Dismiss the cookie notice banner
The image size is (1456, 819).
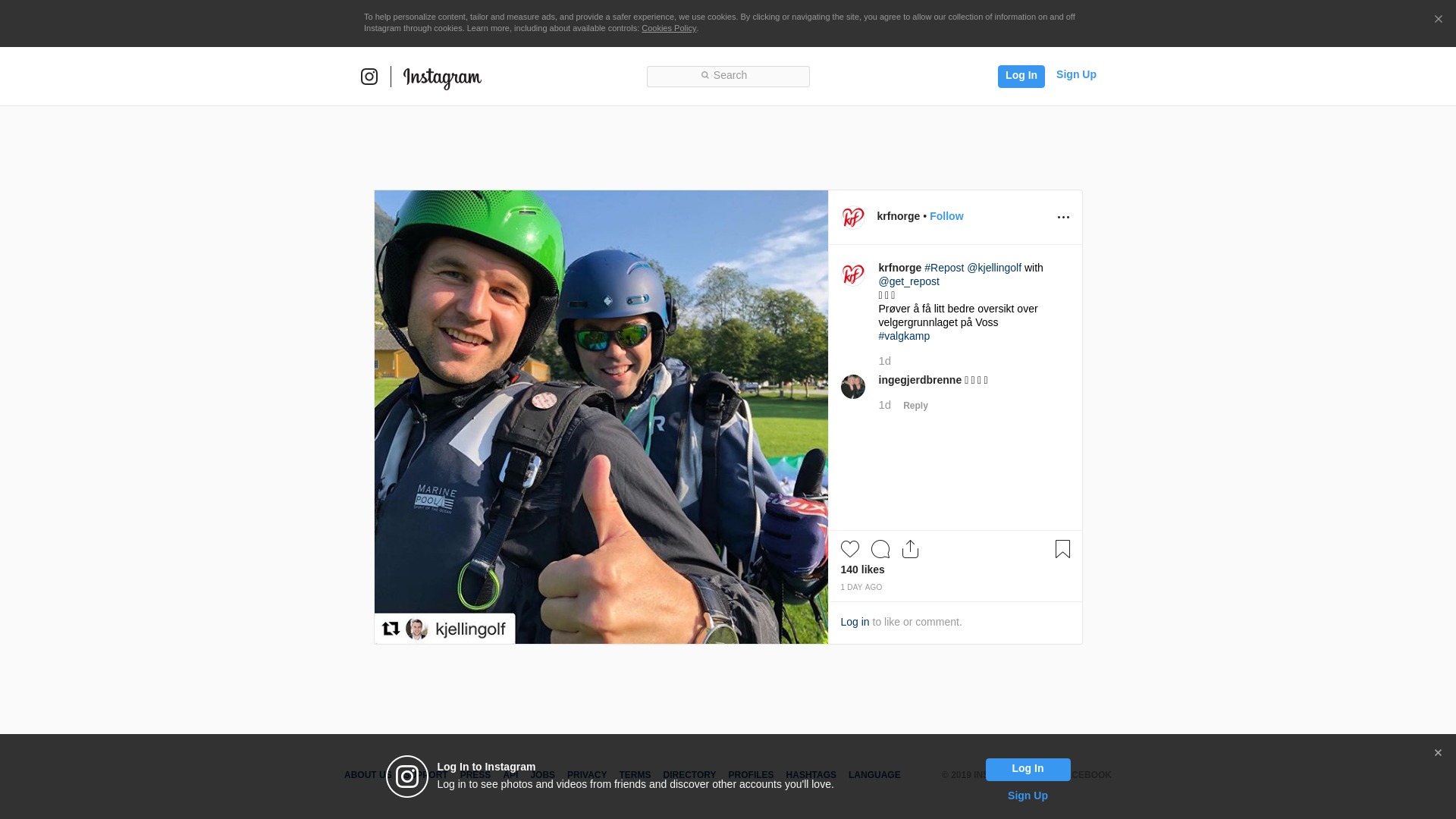point(1438,20)
